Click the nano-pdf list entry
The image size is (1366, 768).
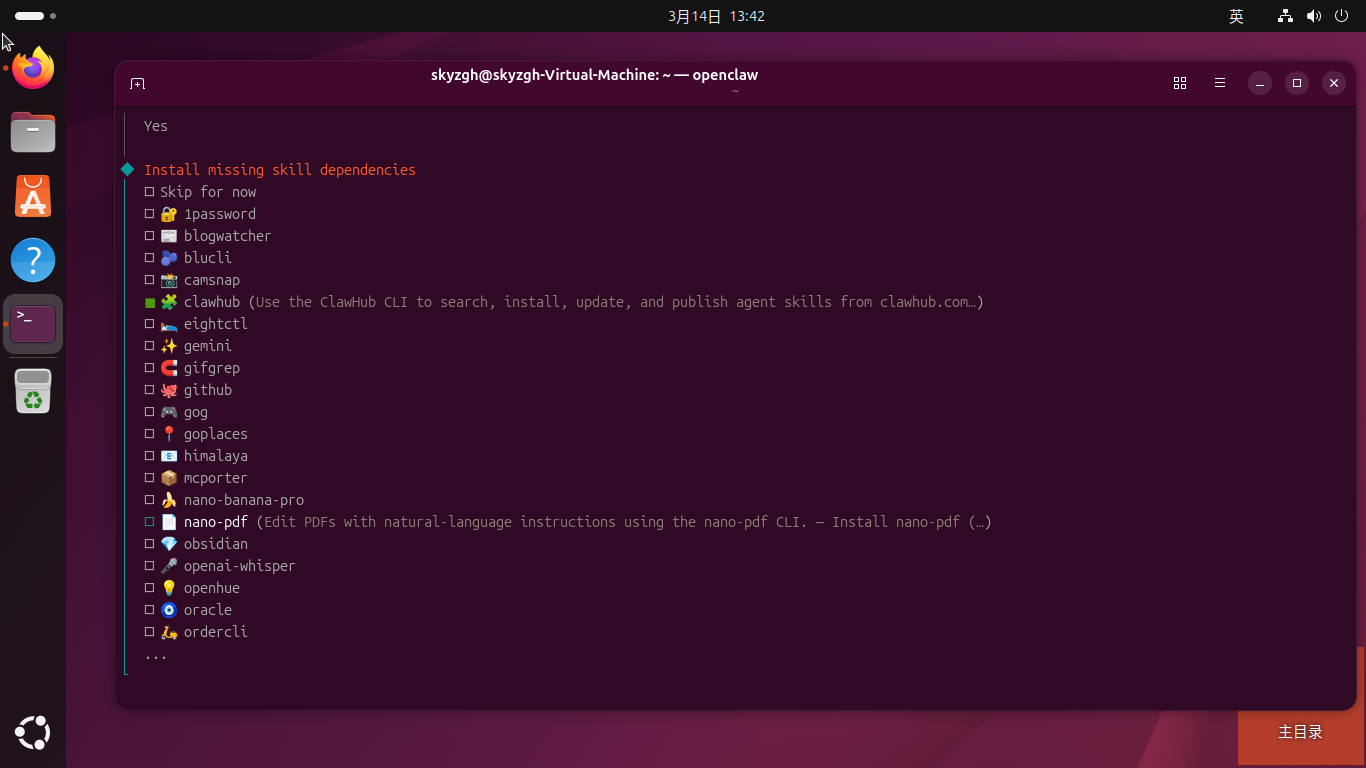tap(215, 522)
